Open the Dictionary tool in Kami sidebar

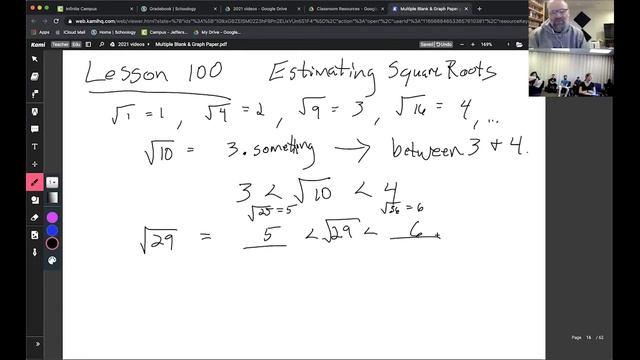pos(35,76)
